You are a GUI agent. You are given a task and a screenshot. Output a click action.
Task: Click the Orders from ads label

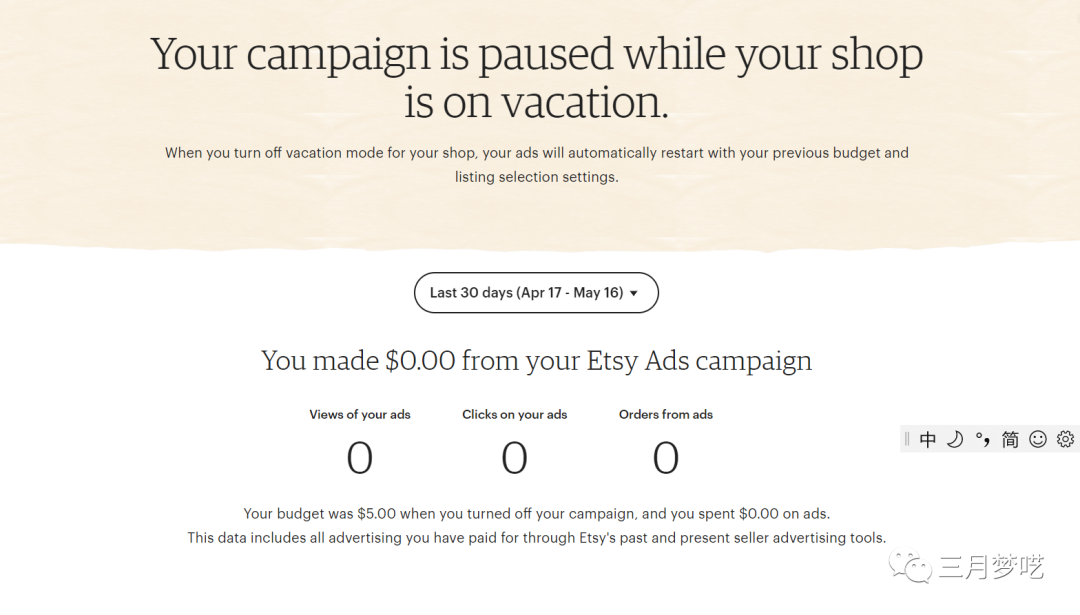pyautogui.click(x=666, y=414)
